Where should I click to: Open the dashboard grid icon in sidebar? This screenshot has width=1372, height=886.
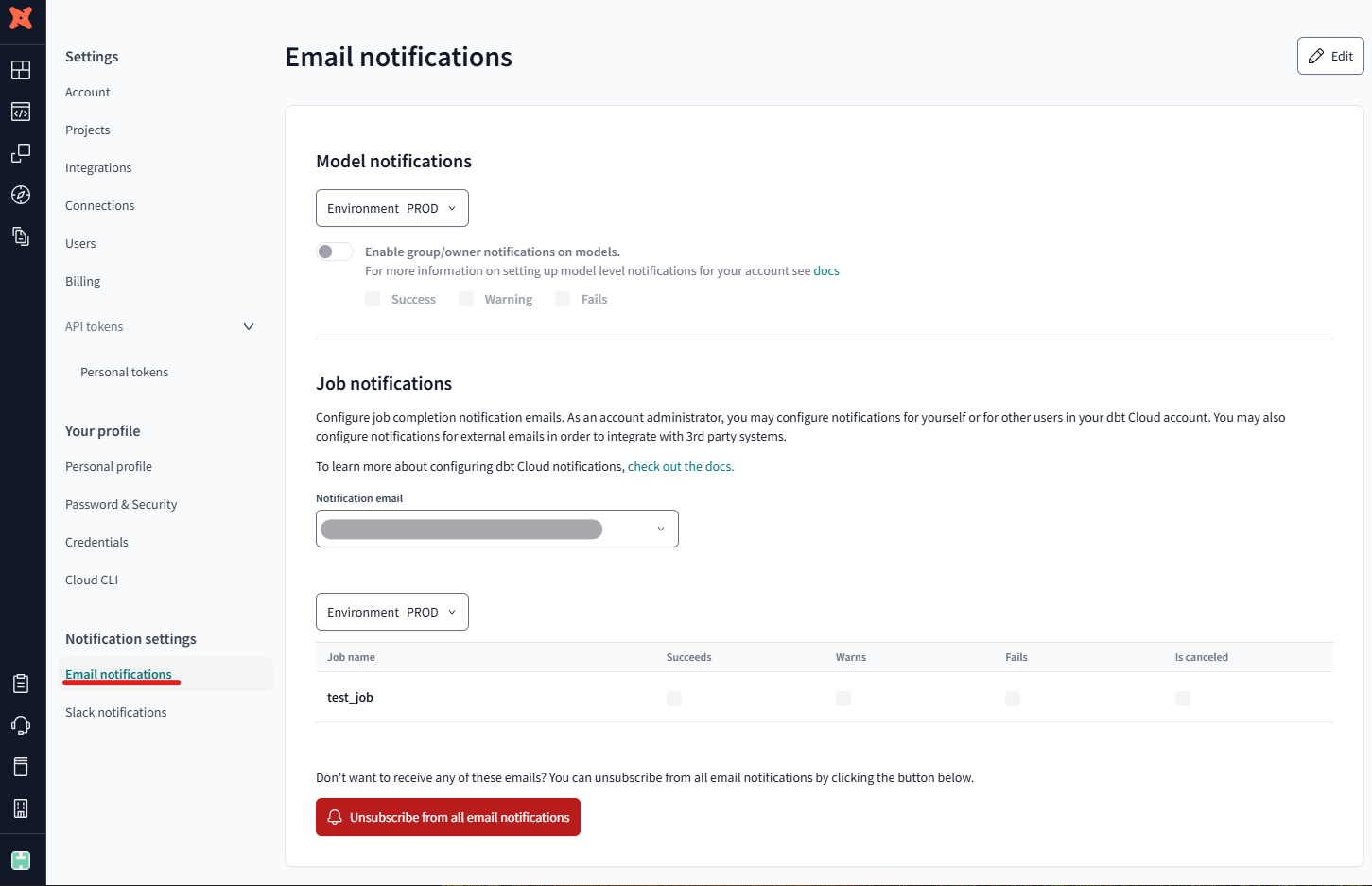coord(21,70)
